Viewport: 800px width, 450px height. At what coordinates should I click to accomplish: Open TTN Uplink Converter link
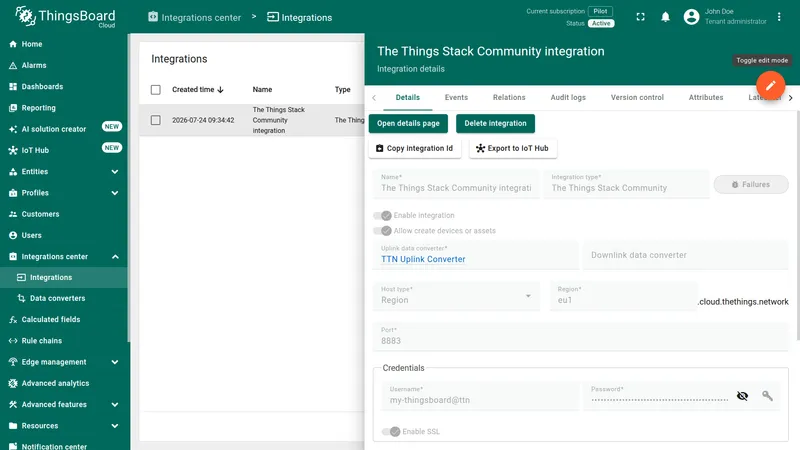423,259
